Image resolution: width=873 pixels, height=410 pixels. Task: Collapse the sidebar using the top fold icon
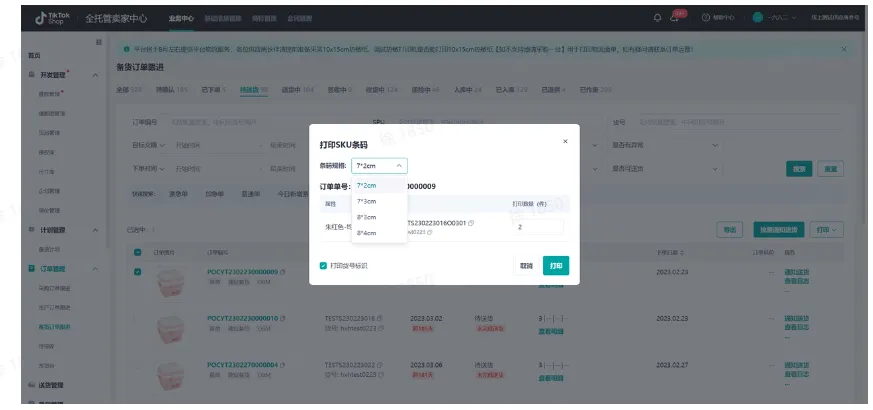point(99,42)
